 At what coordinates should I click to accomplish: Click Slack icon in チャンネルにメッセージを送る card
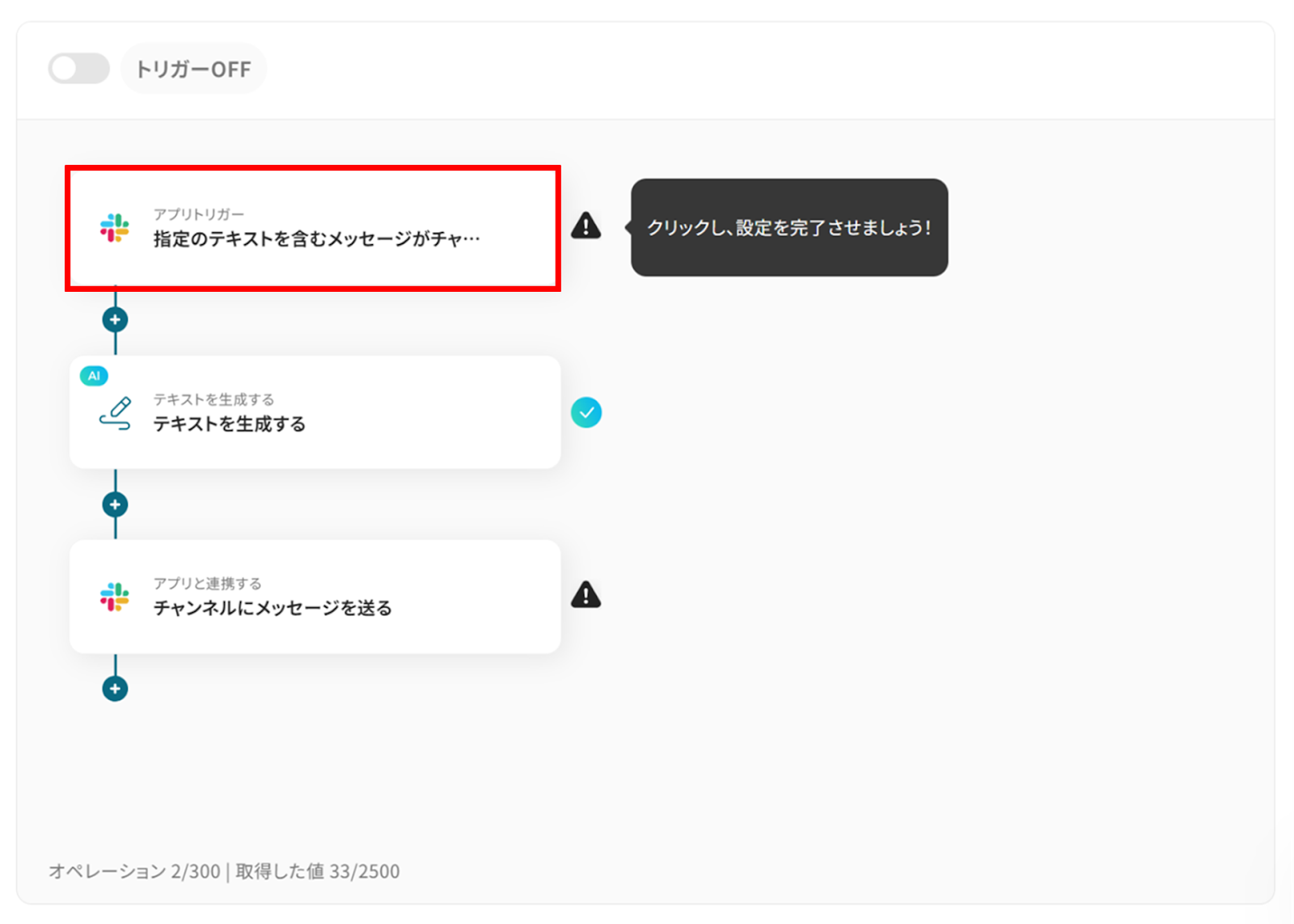[x=115, y=597]
